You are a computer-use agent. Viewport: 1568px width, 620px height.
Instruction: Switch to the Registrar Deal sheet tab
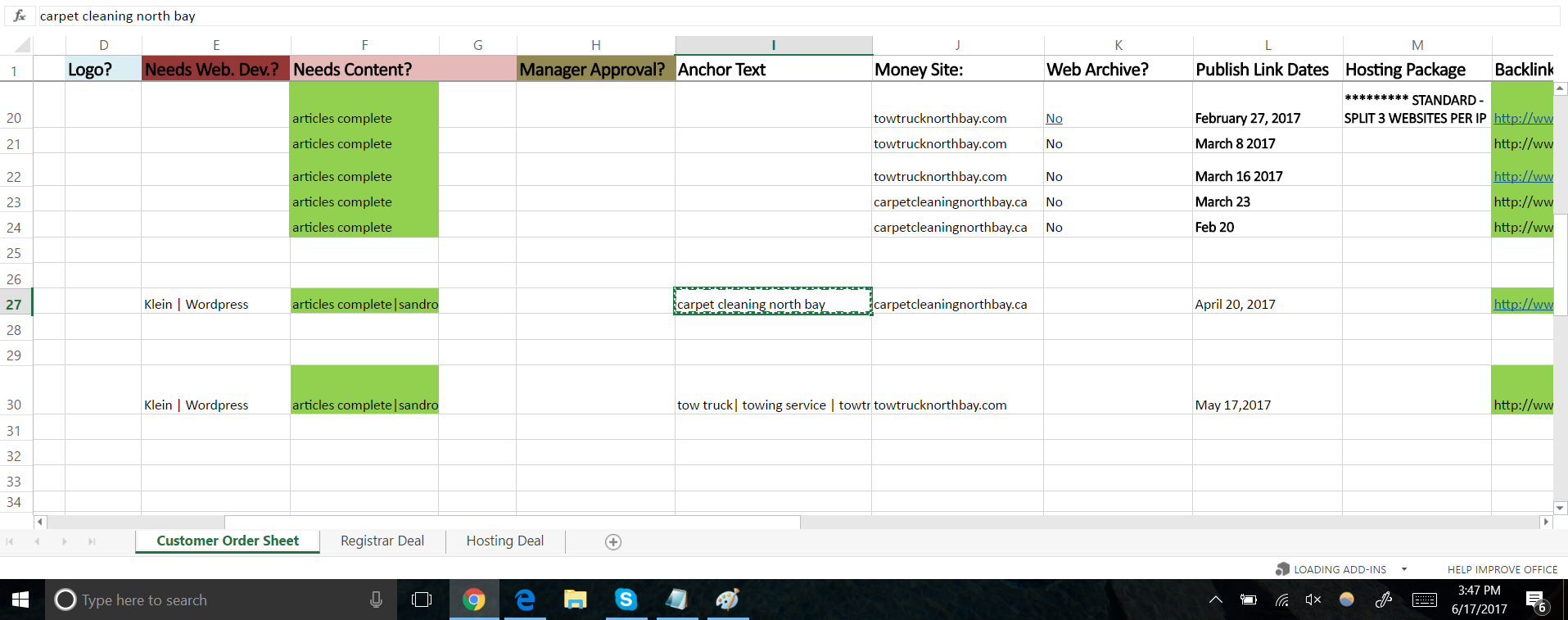pos(382,541)
